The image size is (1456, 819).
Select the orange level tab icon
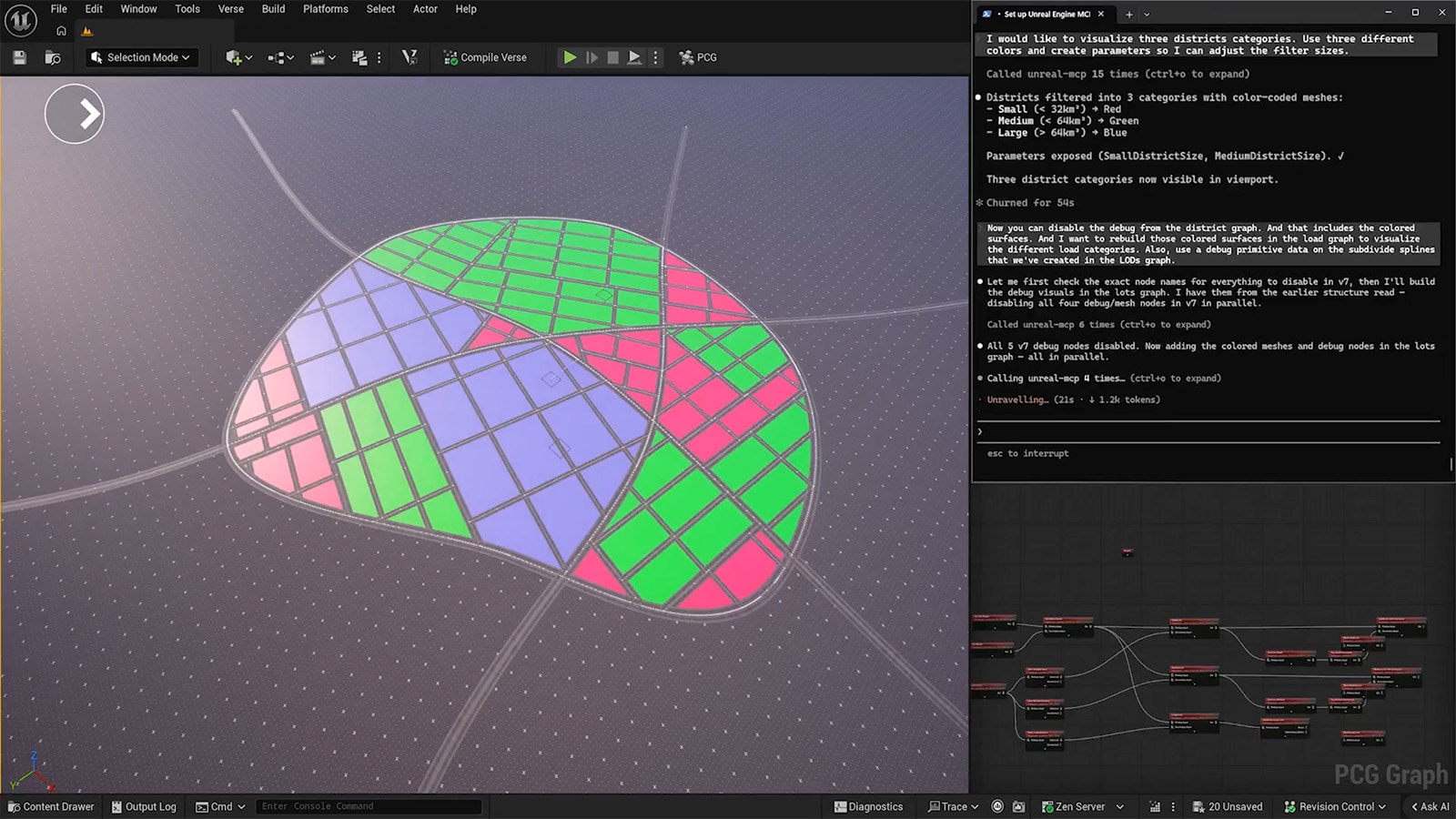[x=87, y=31]
